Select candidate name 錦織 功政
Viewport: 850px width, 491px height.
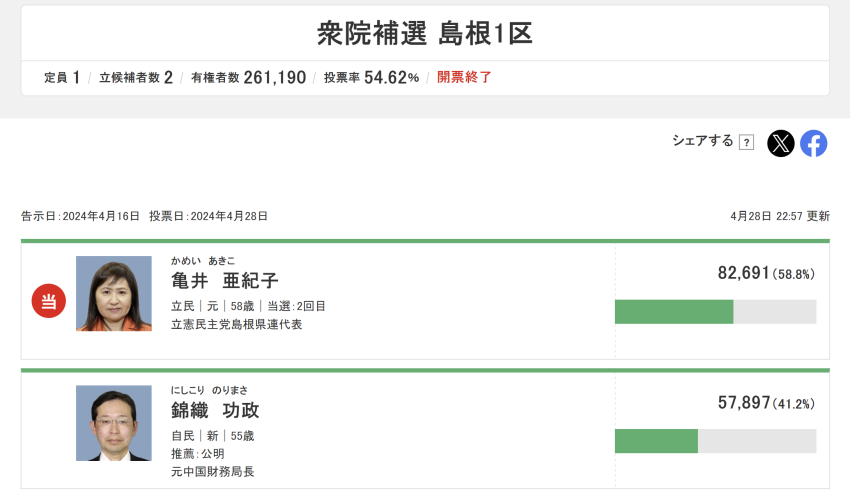(215, 410)
